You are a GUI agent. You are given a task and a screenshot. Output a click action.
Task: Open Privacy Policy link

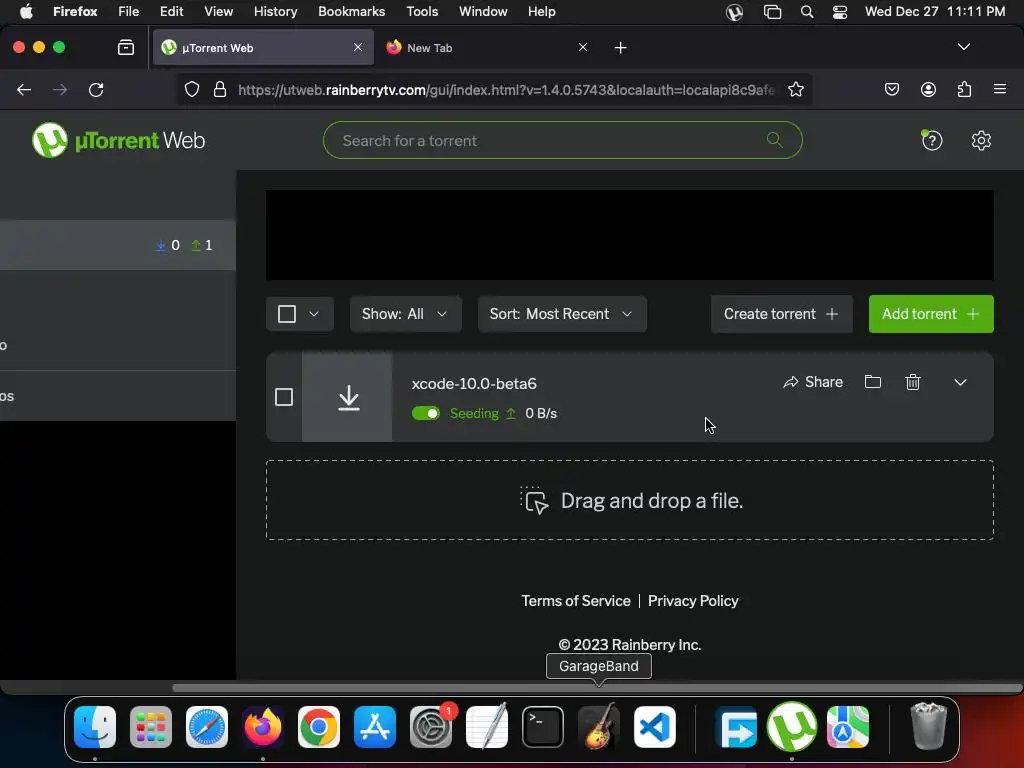[693, 601]
